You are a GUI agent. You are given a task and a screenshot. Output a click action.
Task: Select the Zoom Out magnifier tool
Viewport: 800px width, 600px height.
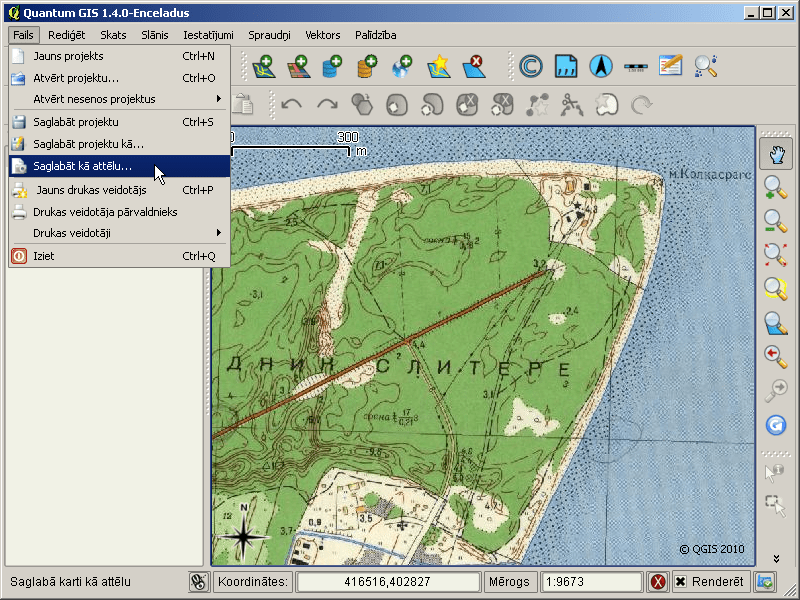click(776, 221)
